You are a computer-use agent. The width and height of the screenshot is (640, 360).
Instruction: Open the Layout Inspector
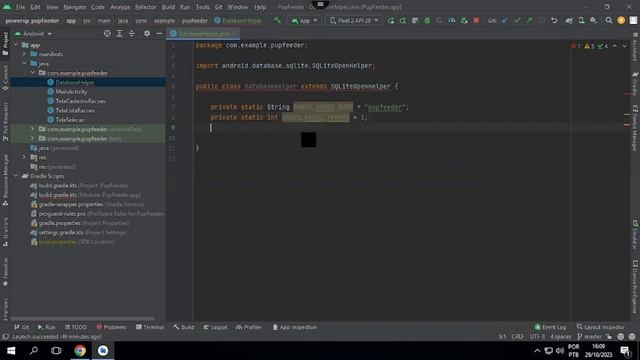[x=600, y=327]
